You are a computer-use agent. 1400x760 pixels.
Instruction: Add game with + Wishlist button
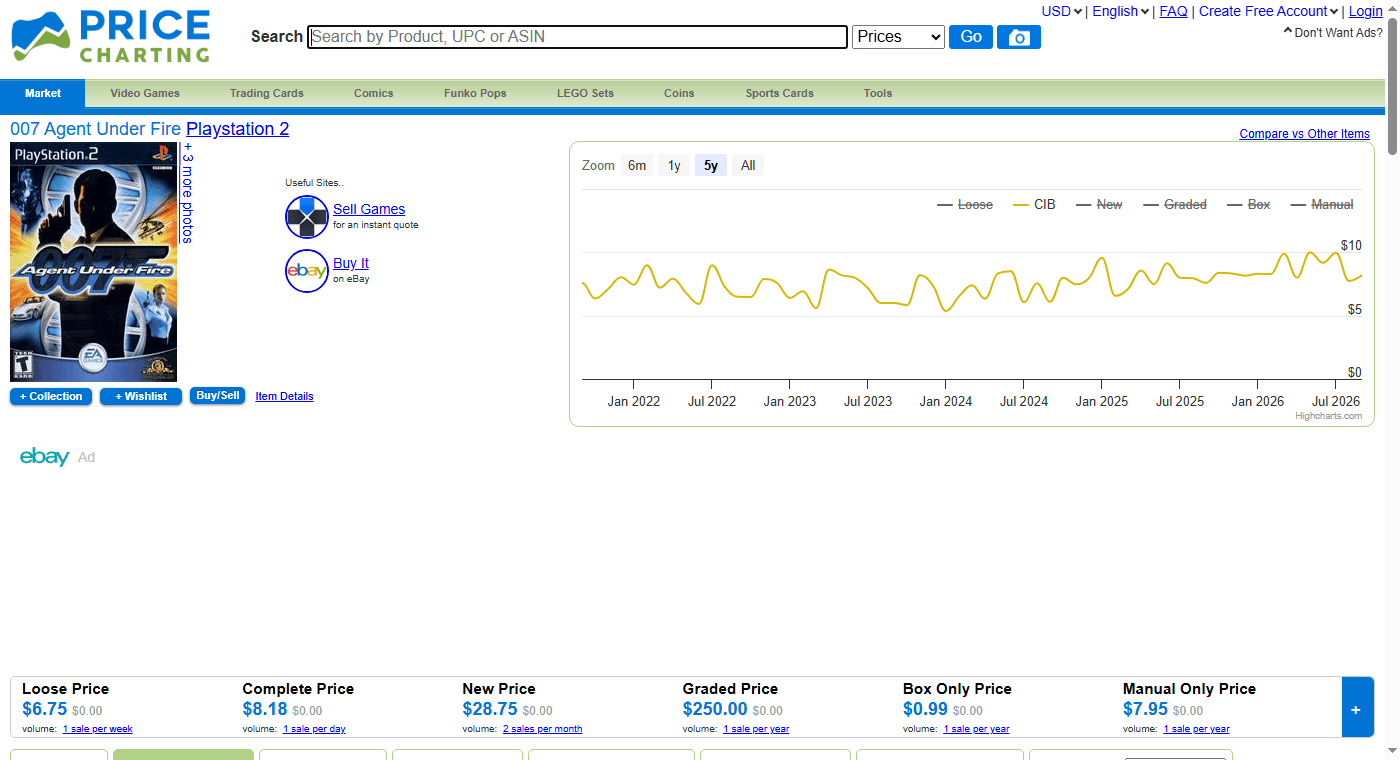141,397
